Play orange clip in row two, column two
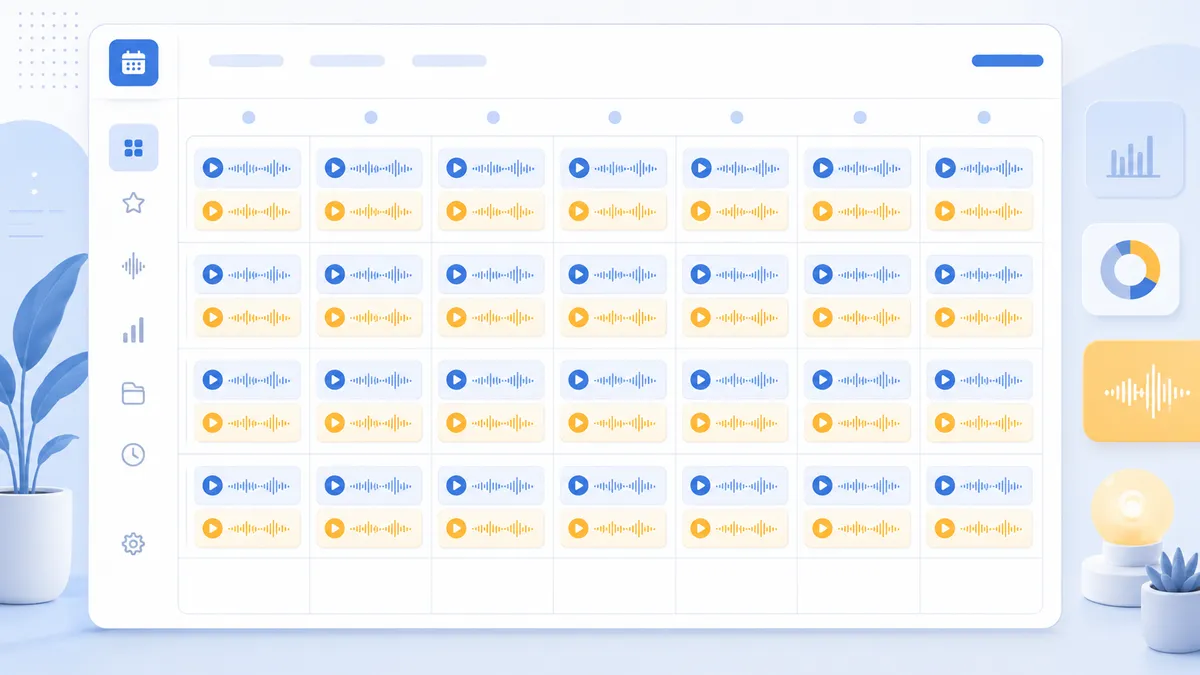 tap(334, 317)
